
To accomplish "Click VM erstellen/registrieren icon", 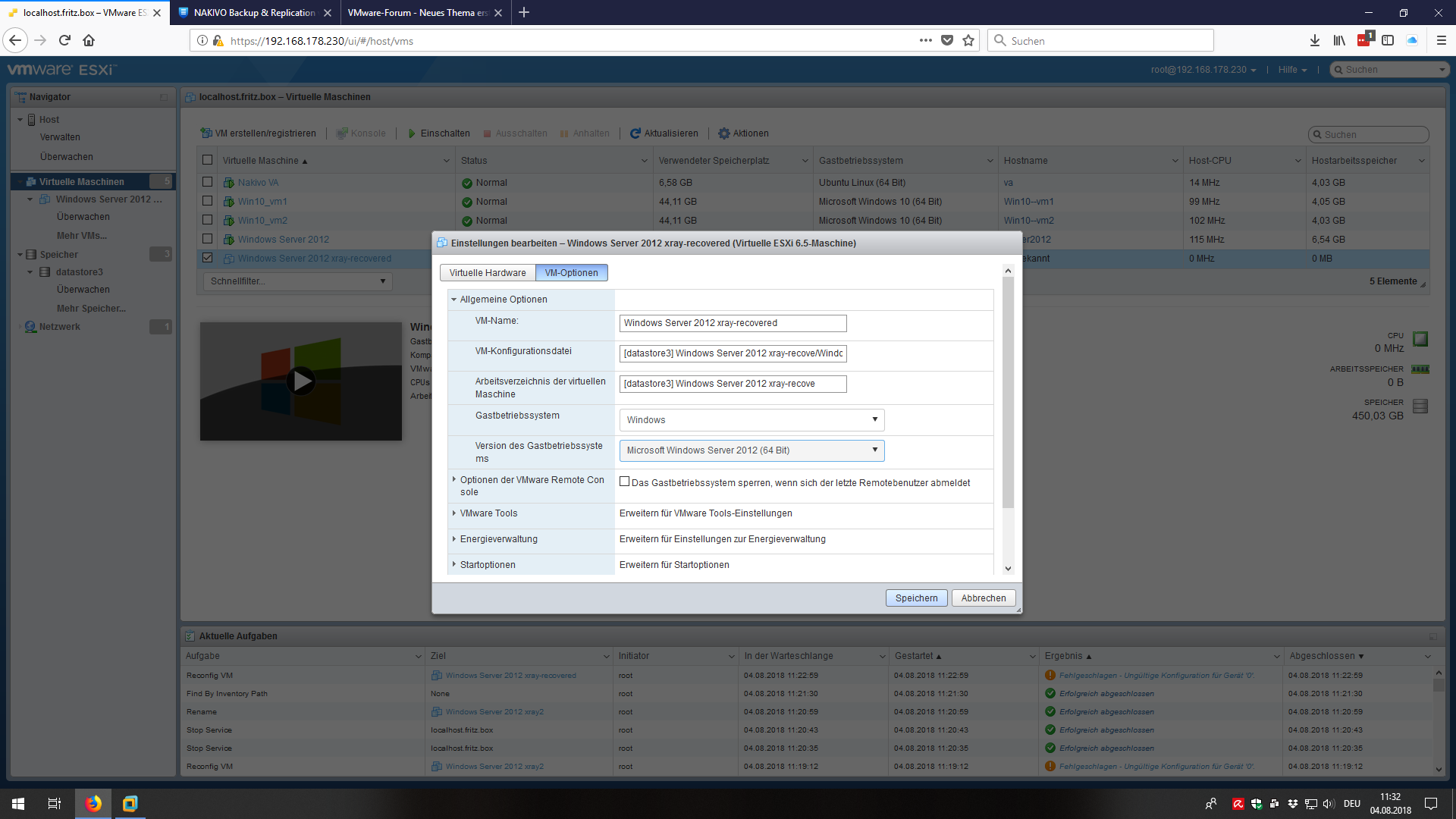I will tap(206, 133).
